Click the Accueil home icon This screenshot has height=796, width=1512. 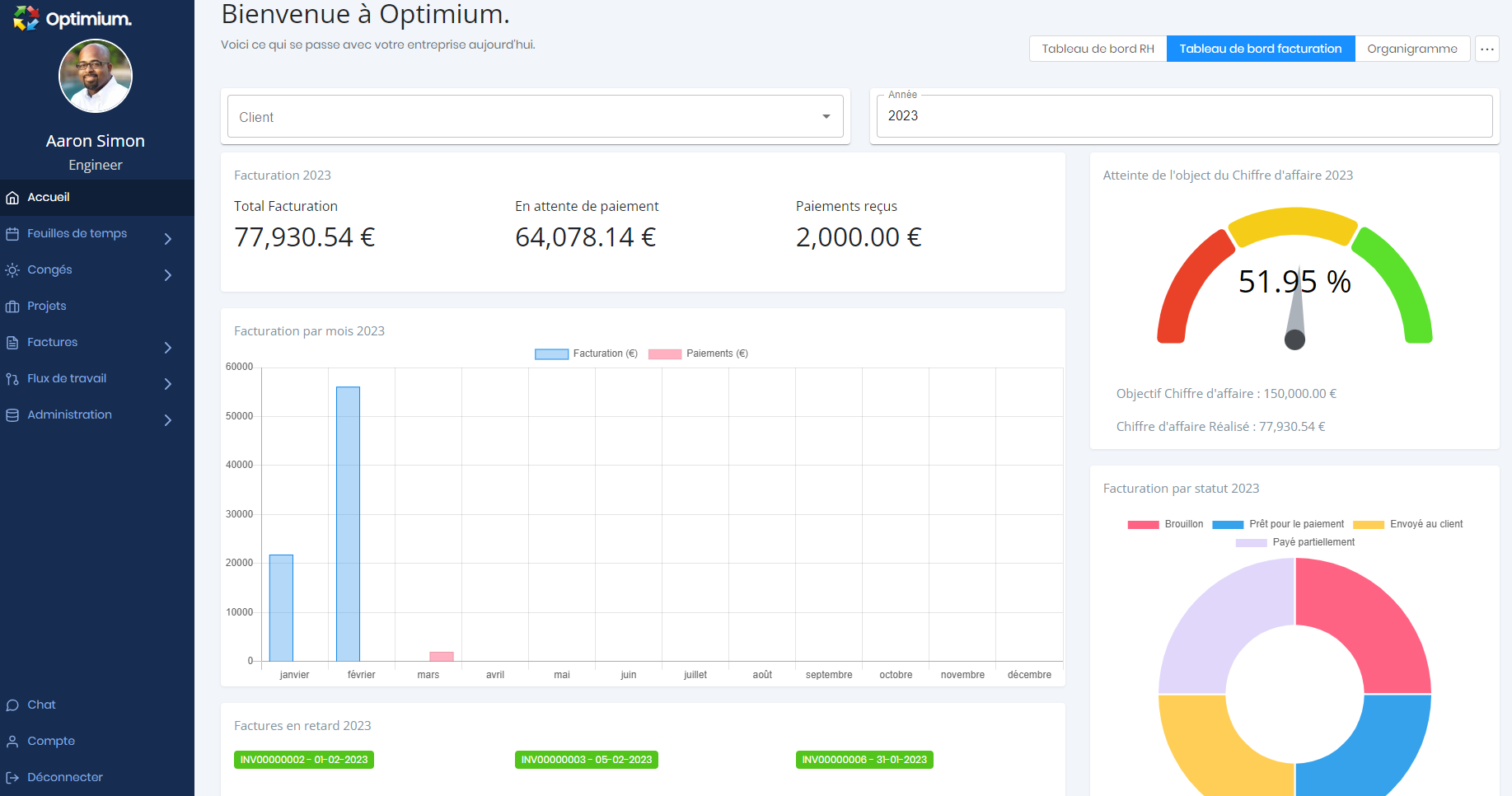pos(12,198)
